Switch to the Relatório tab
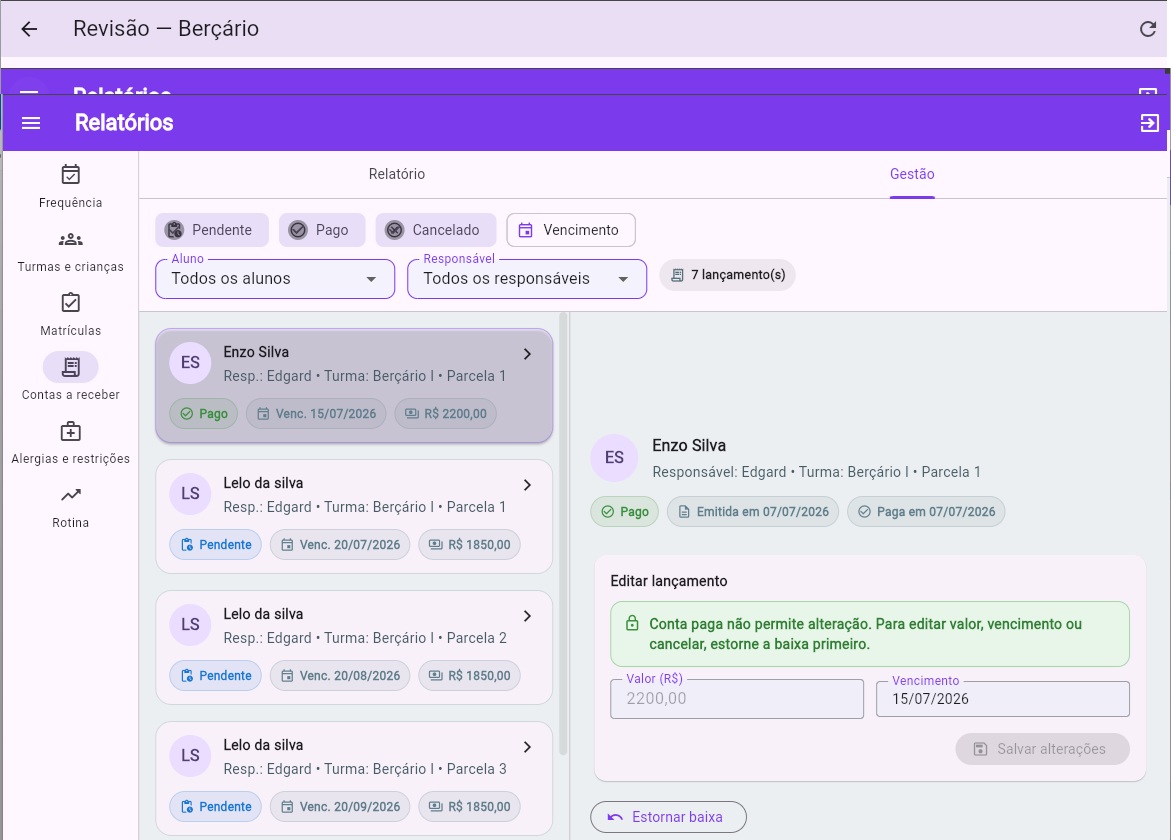 click(397, 175)
